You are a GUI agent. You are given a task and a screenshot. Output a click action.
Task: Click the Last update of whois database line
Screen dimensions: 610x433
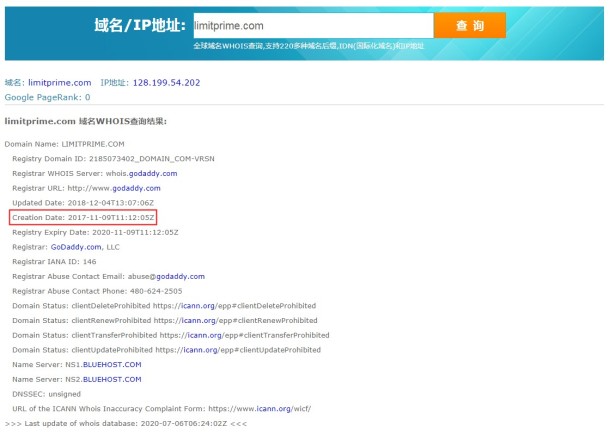(x=126, y=424)
